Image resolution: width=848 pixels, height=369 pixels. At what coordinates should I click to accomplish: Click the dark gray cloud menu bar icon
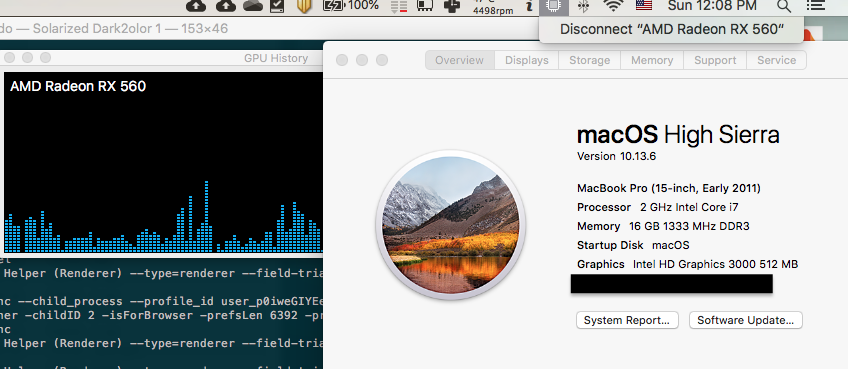[x=253, y=5]
